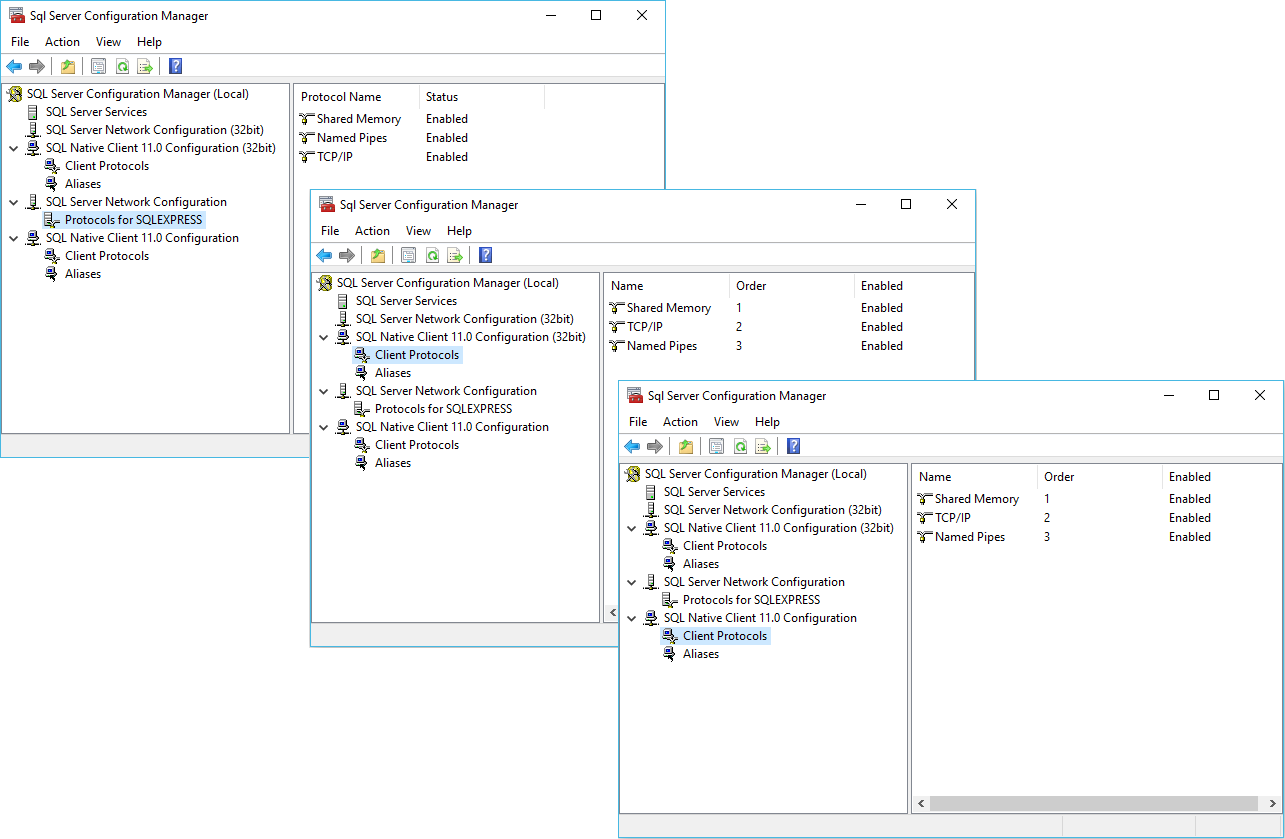Click Up one level icon in middle window
This screenshot has width=1285, height=839.
pyautogui.click(x=378, y=256)
